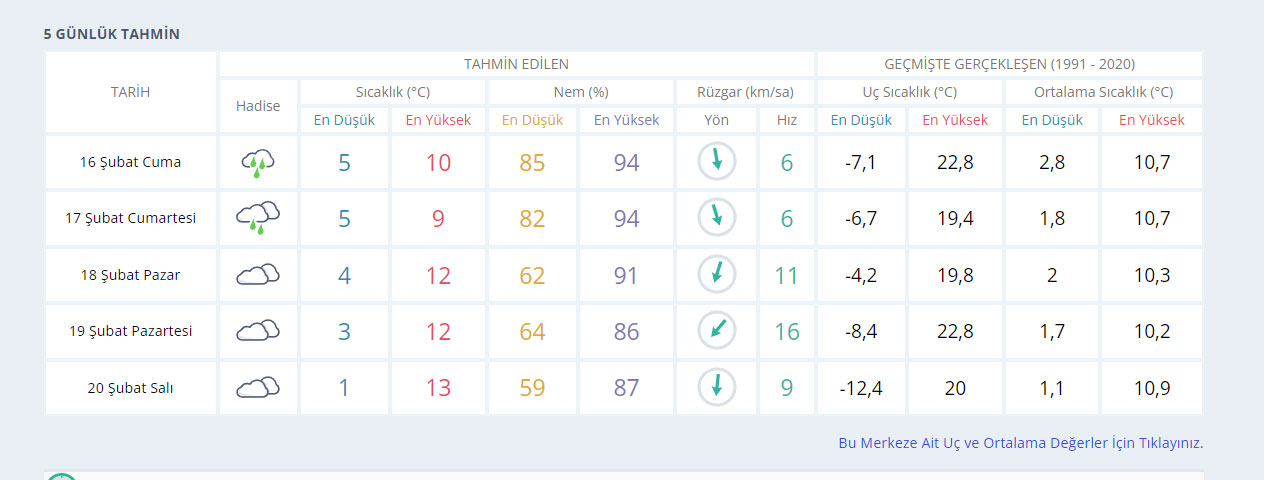Click wind direction icon for 18 Şubat Pazar
The width and height of the screenshot is (1264, 480).
[716, 275]
